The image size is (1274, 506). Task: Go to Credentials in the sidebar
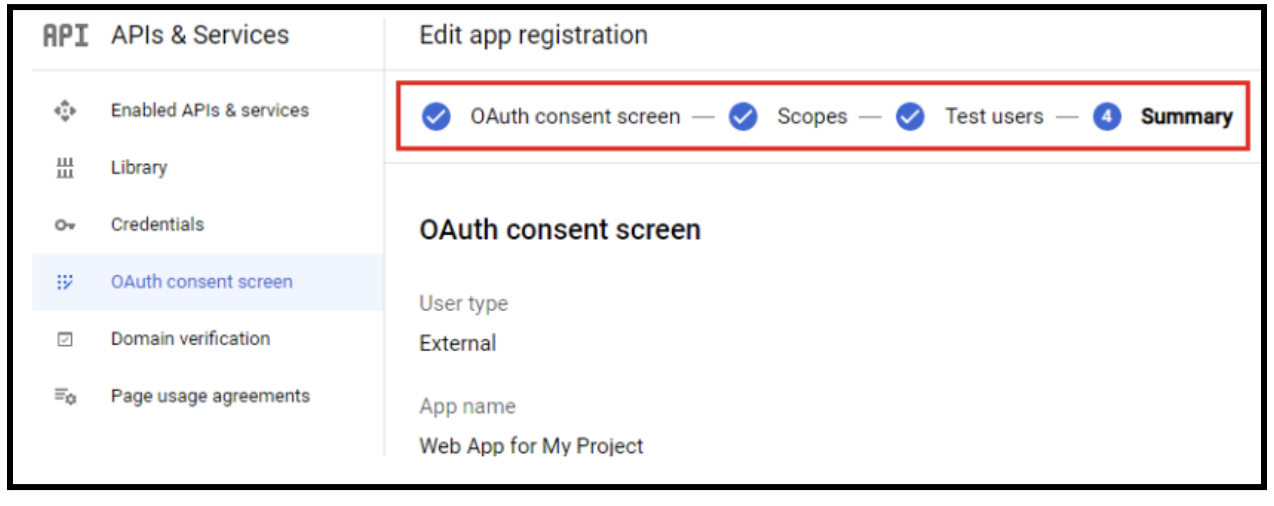[x=157, y=225]
